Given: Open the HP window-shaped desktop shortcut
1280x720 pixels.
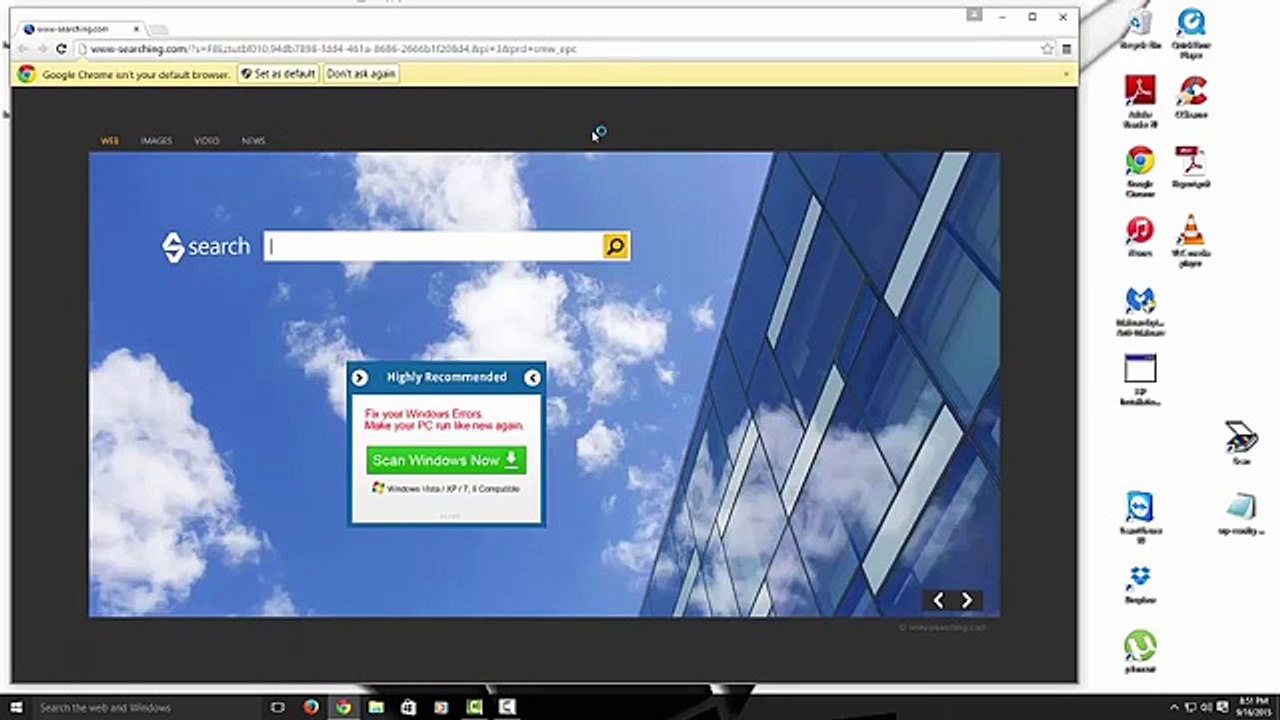Looking at the screenshot, I should [1140, 380].
